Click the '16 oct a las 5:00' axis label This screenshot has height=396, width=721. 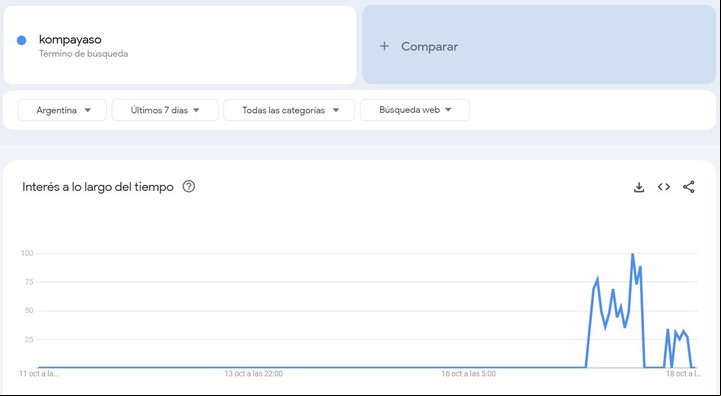469,374
